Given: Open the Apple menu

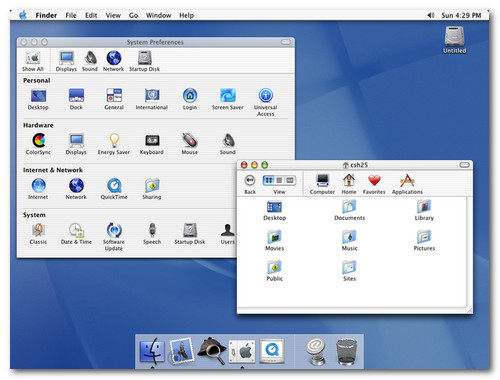Looking at the screenshot, I should click(x=23, y=15).
